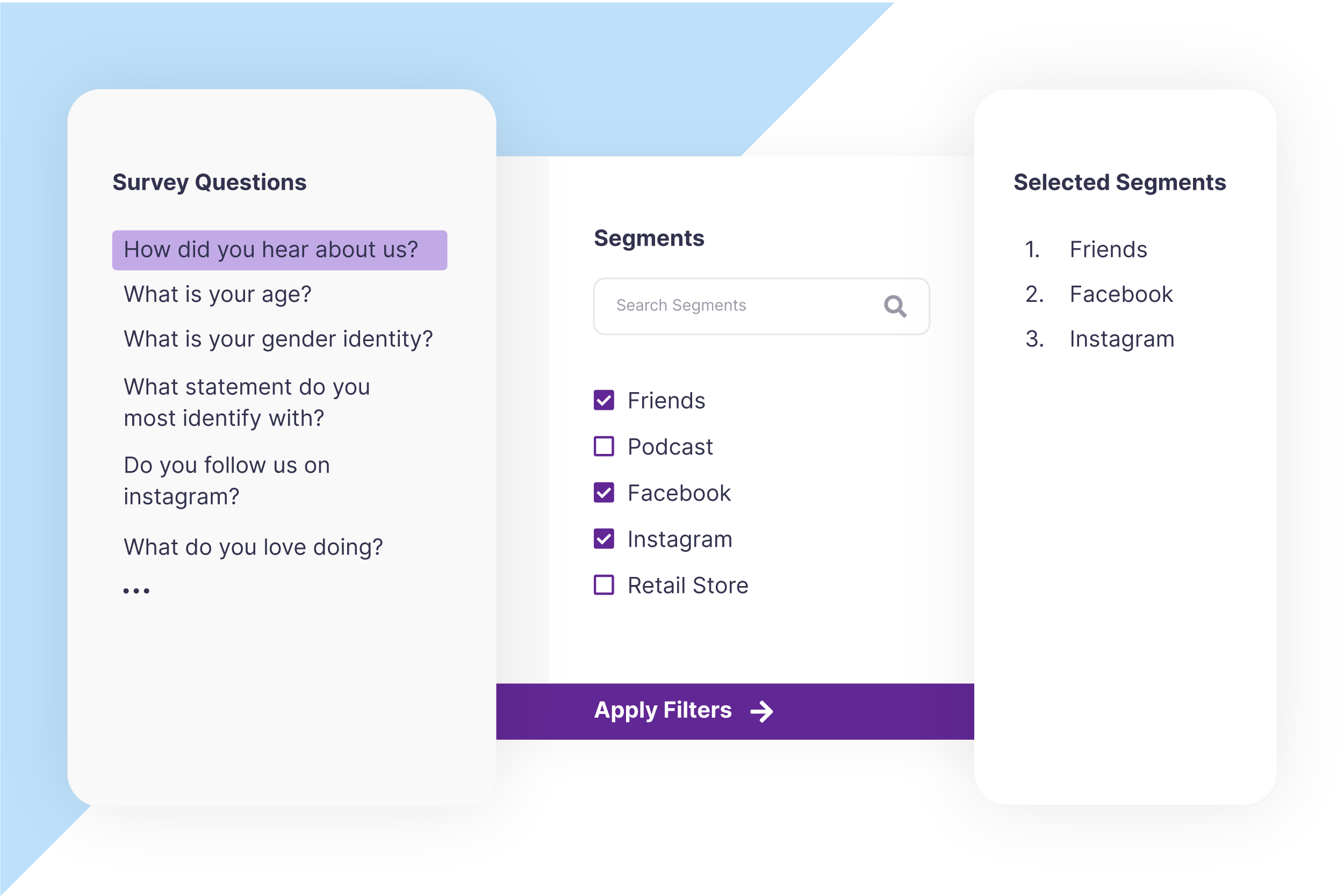Check the Podcast segment checkbox
This screenshot has height=896, width=1344.
pos(603,446)
